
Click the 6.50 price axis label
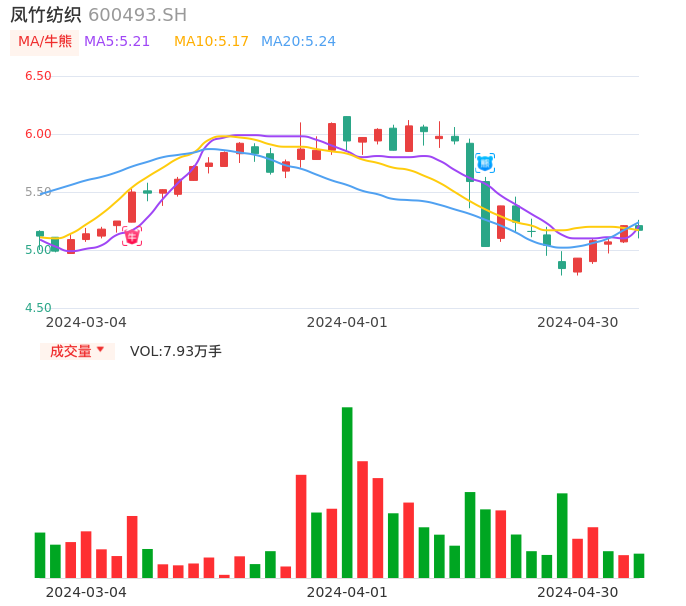click(38, 76)
